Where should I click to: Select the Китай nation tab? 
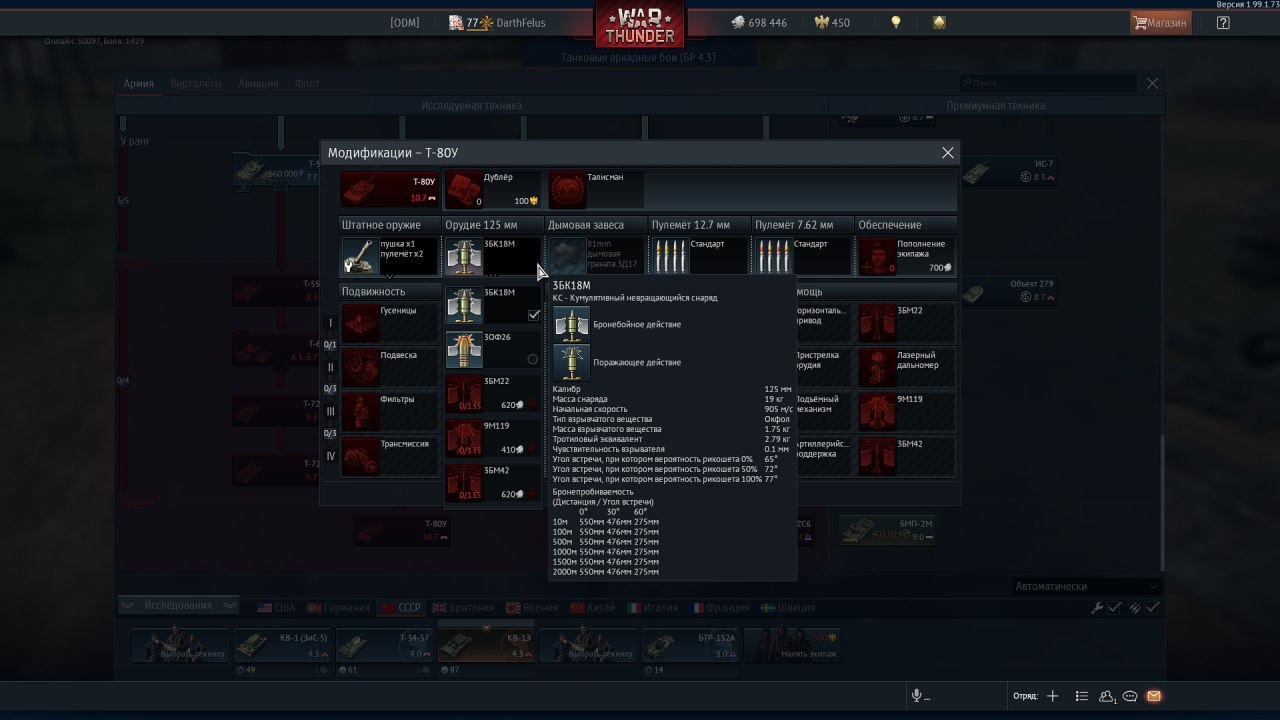point(591,607)
